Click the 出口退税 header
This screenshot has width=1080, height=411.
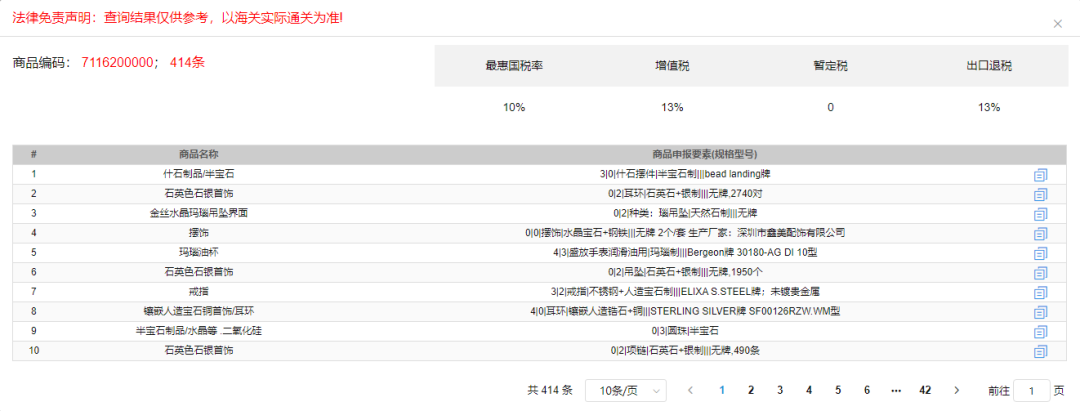(x=988, y=66)
